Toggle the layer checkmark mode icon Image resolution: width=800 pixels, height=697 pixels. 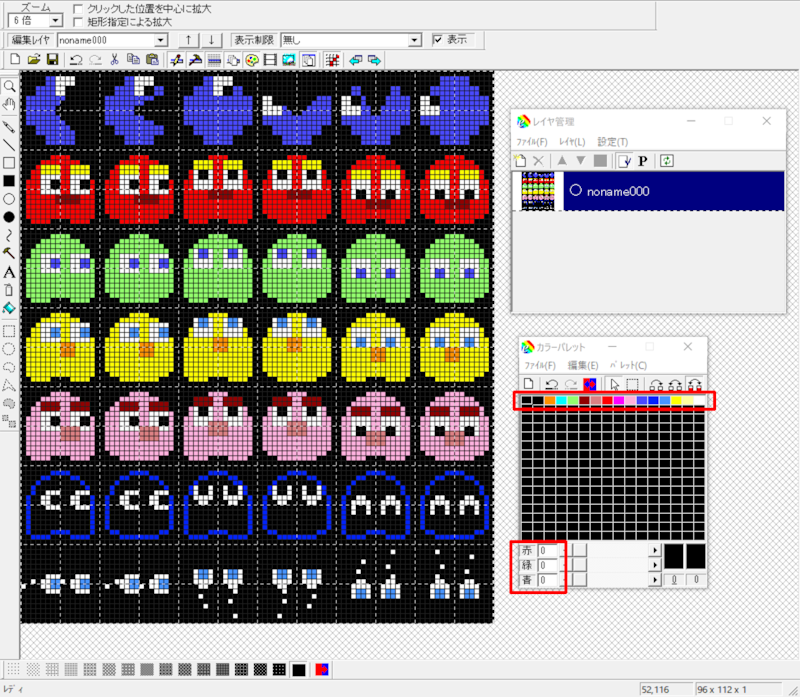click(x=624, y=161)
